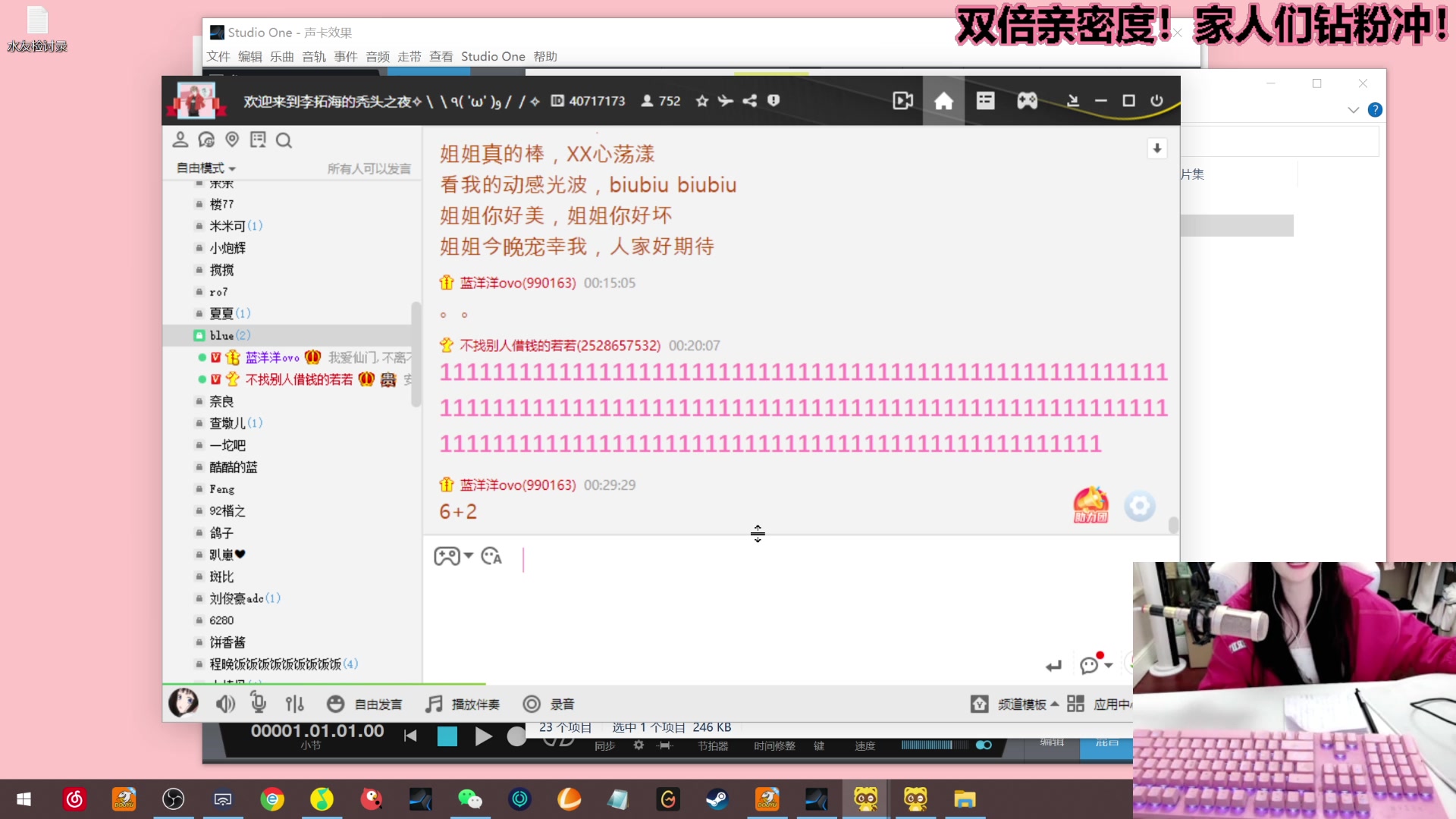This screenshot has height=819, width=1456.
Task: Open the 事件 menu in Studio One
Action: click(x=346, y=56)
